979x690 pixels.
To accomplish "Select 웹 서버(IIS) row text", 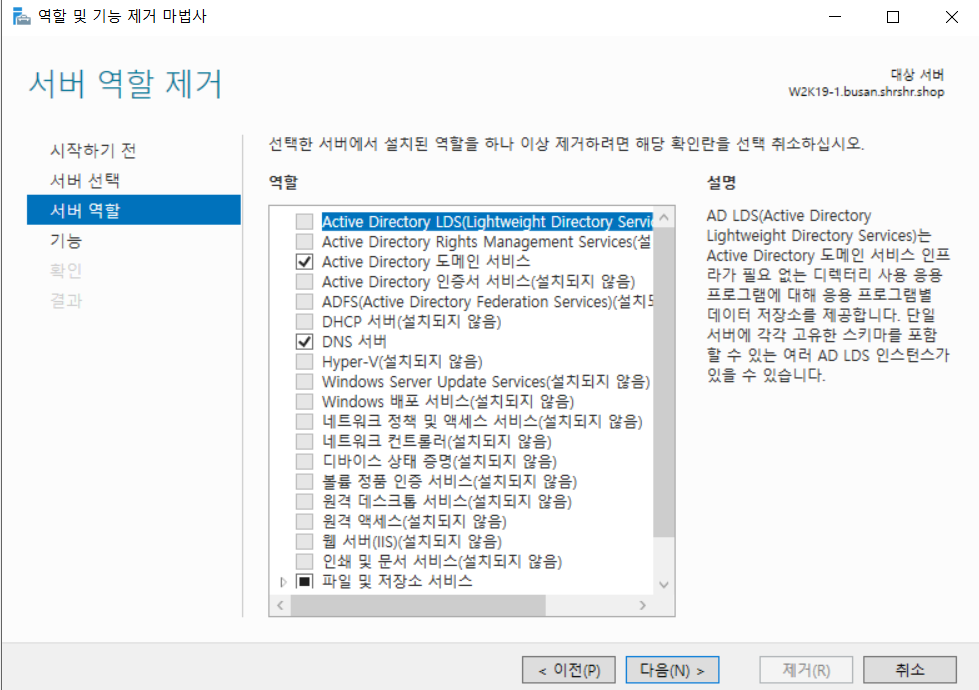I will pos(412,541).
